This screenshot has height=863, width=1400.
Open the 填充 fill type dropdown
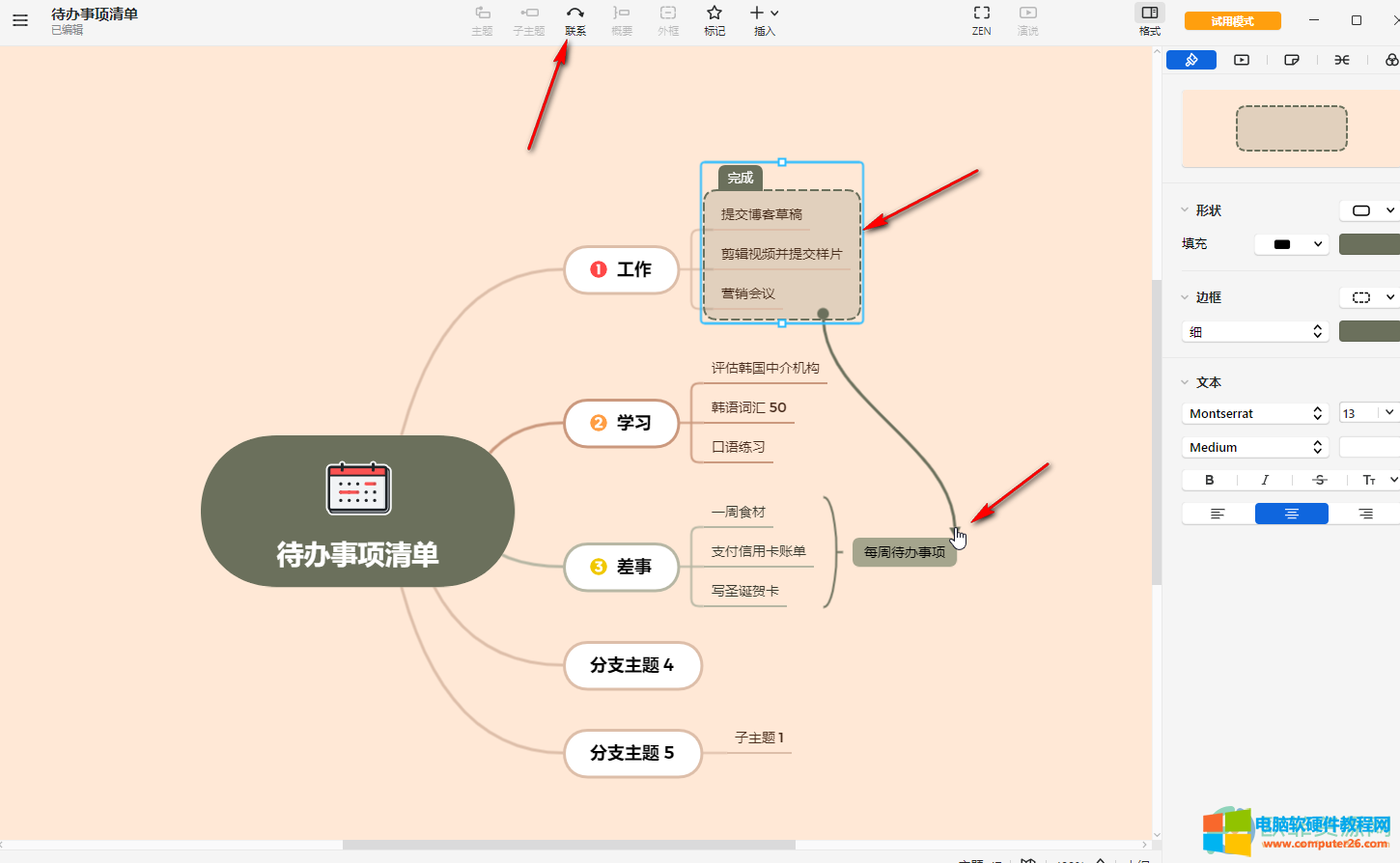1292,244
